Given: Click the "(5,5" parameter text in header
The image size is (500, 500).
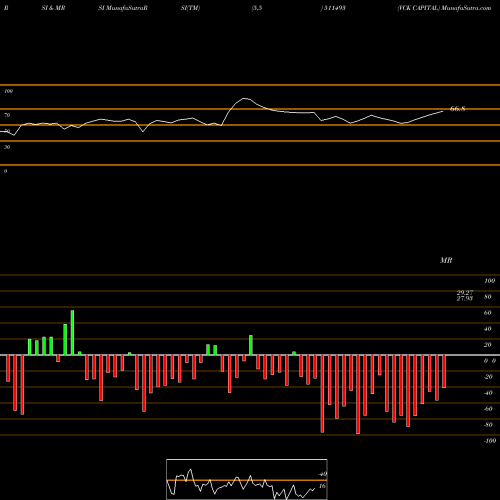Looking at the screenshot, I should point(257,8).
